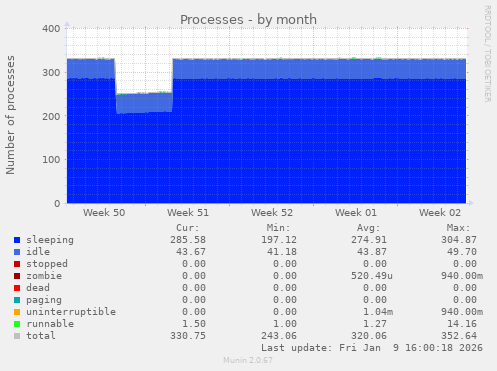Image resolution: width=497 pixels, height=371 pixels.
Task: Click the 'Cur:' column header
Action: 188,228
